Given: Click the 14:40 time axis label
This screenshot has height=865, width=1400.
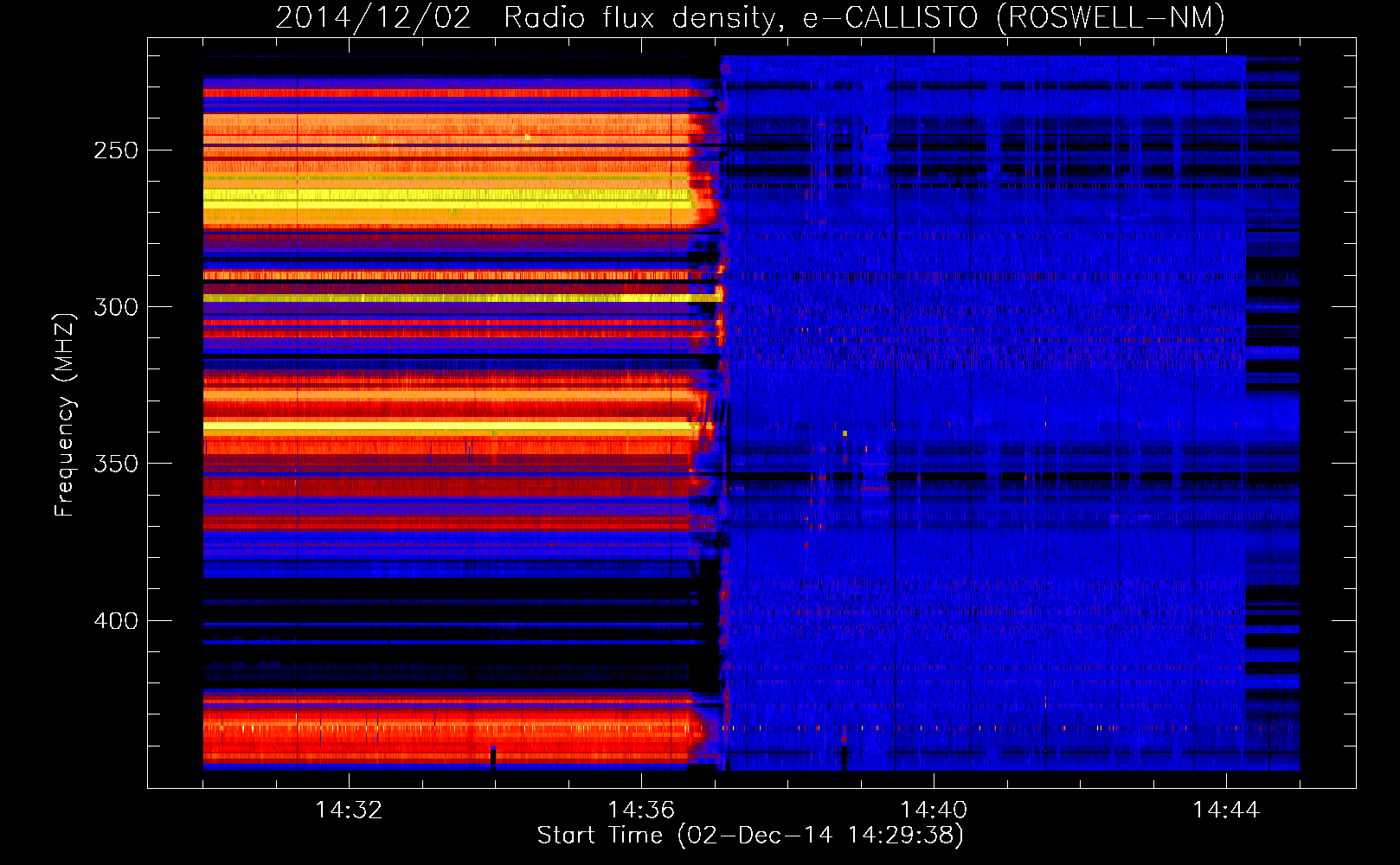Looking at the screenshot, I should (934, 810).
